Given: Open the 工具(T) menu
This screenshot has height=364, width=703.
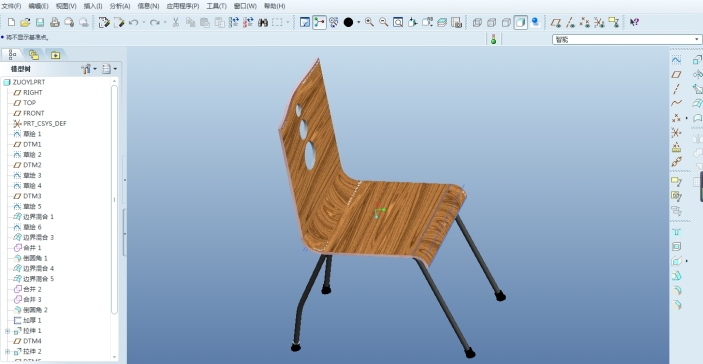Looking at the screenshot, I should (x=217, y=6).
